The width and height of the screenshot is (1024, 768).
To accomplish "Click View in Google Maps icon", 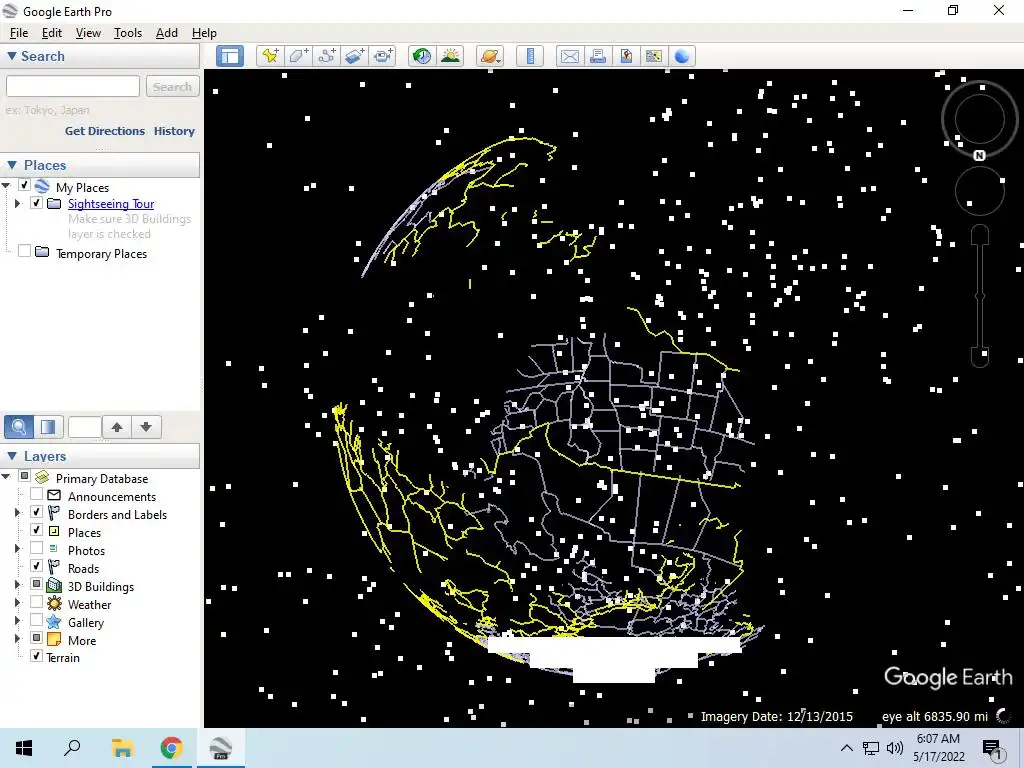I will pos(654,56).
